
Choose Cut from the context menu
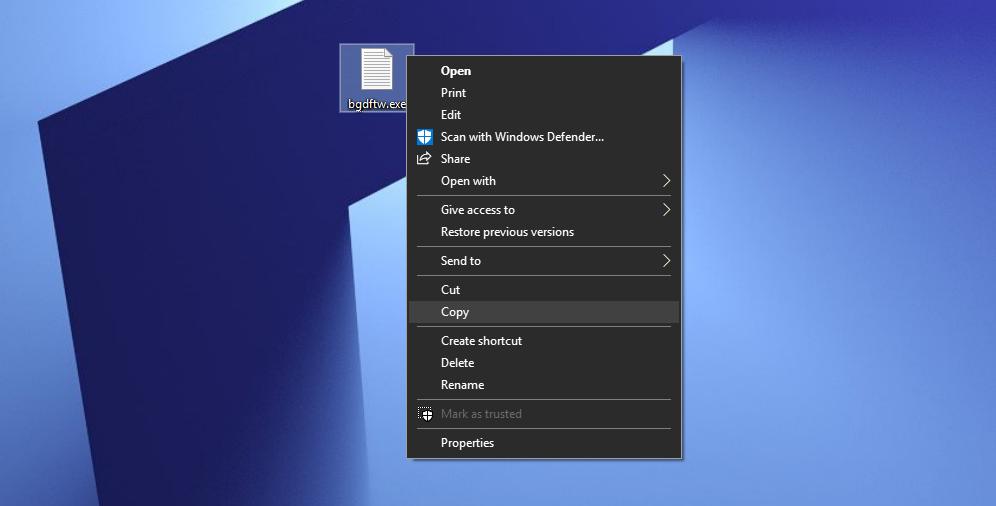click(544, 290)
